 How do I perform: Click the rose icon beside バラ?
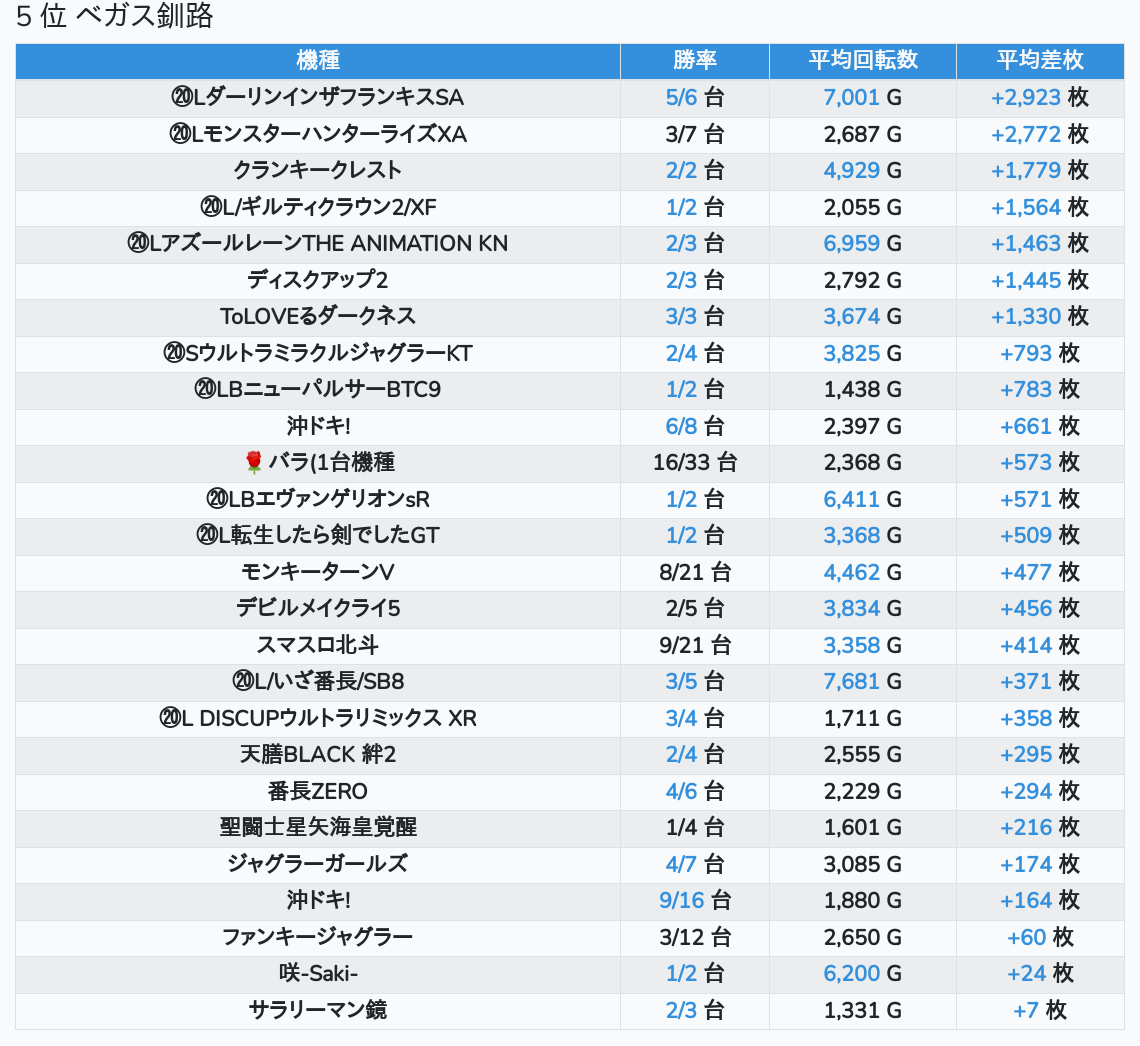click(253, 462)
